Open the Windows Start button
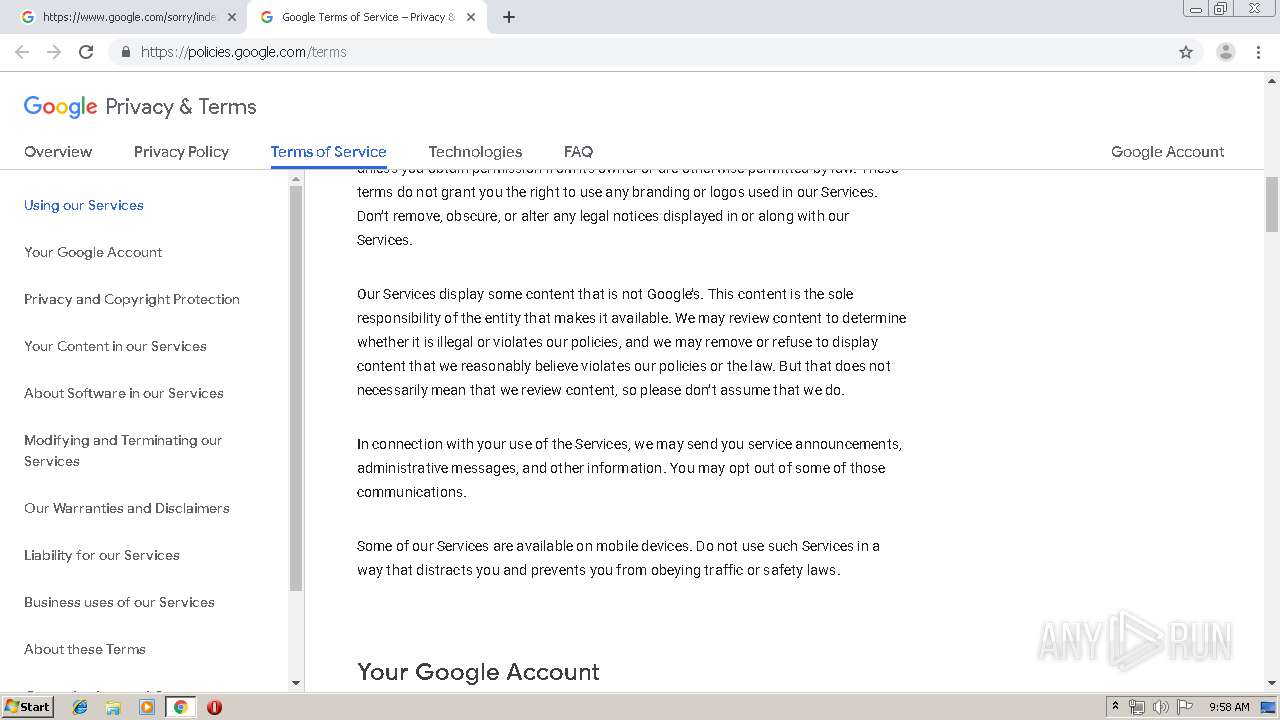The height and width of the screenshot is (720, 1280). click(x=27, y=707)
